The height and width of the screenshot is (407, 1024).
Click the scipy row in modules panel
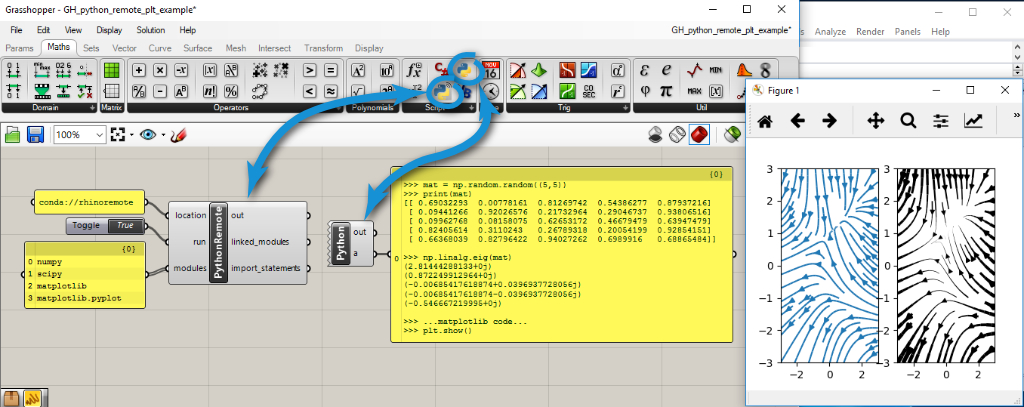coord(85,273)
